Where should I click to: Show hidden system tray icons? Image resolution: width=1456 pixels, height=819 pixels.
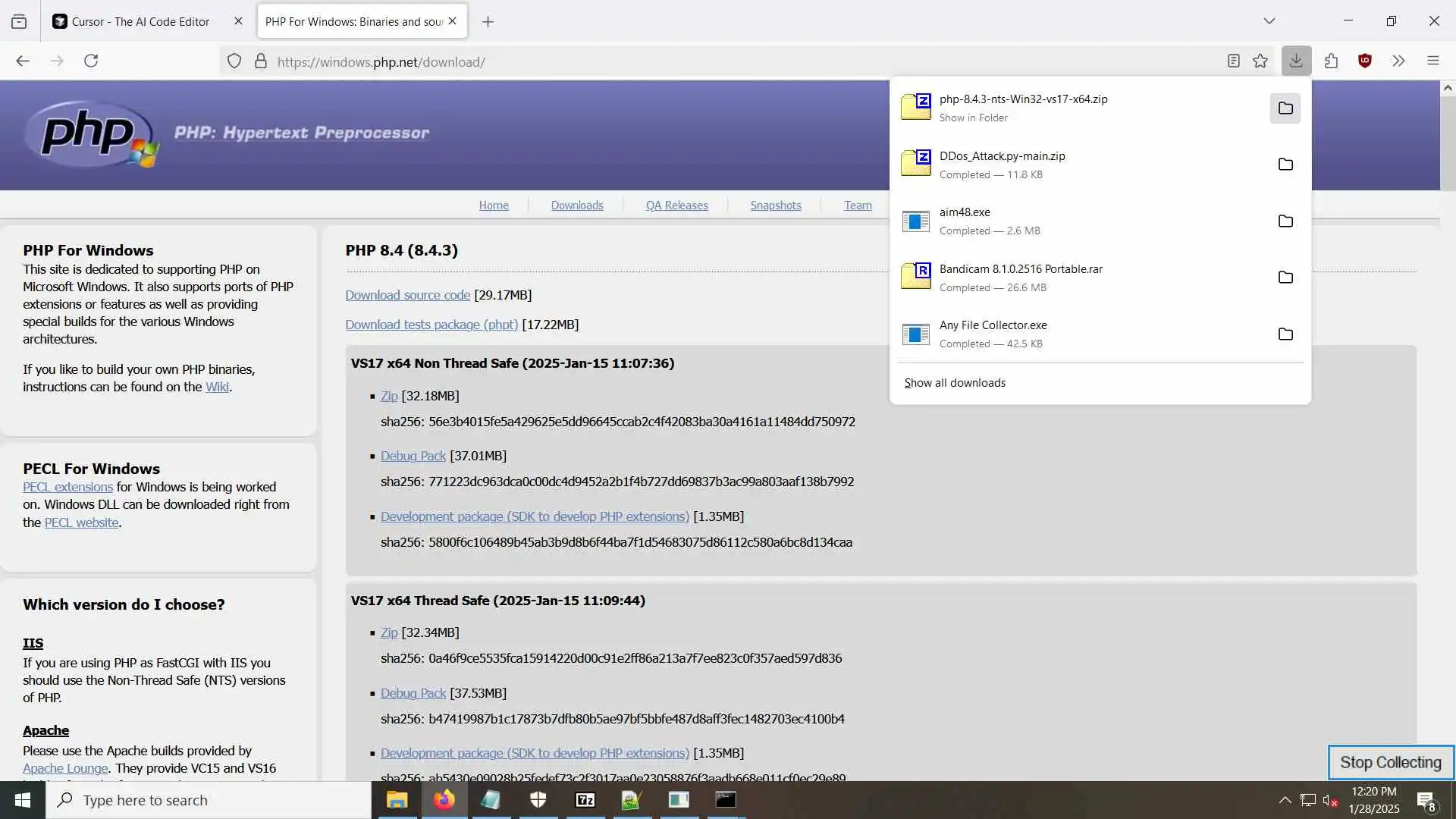pos(1285,800)
